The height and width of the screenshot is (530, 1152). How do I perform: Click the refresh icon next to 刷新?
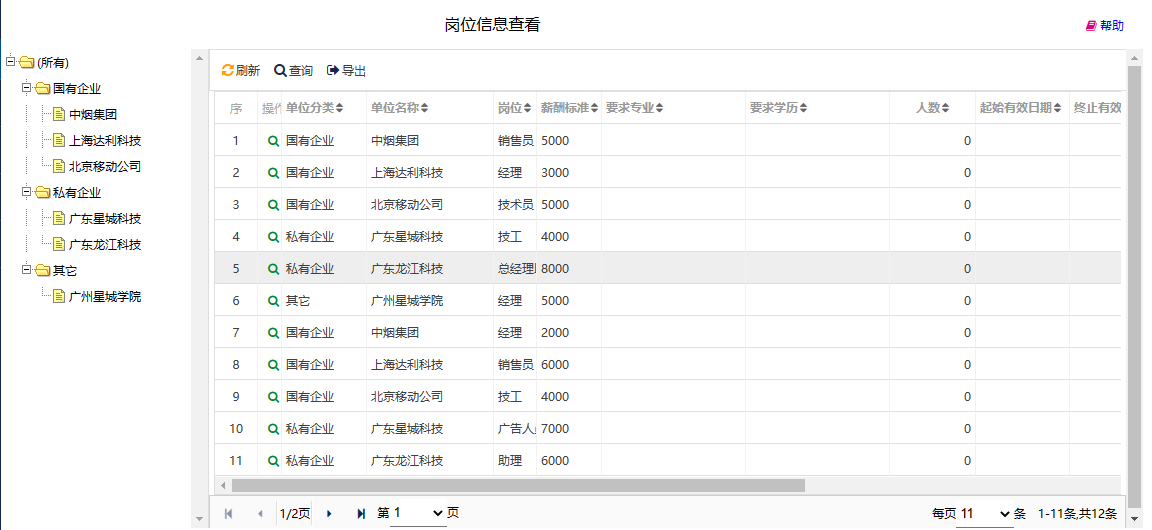point(228,71)
